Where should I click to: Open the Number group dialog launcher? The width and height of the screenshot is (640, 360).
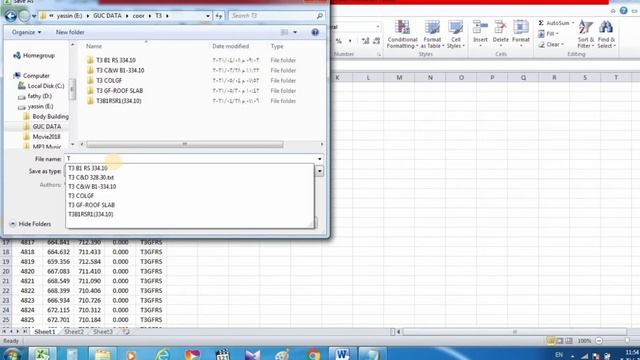[x=378, y=54]
